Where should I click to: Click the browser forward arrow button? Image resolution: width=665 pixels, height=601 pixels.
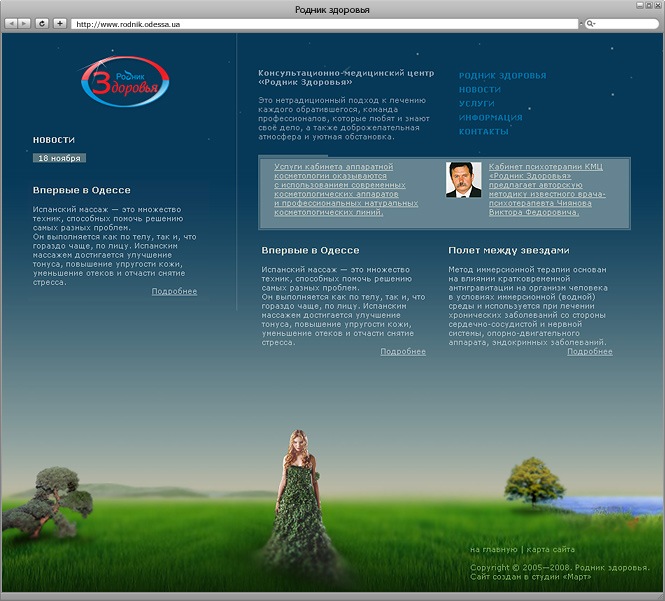pyautogui.click(x=24, y=24)
